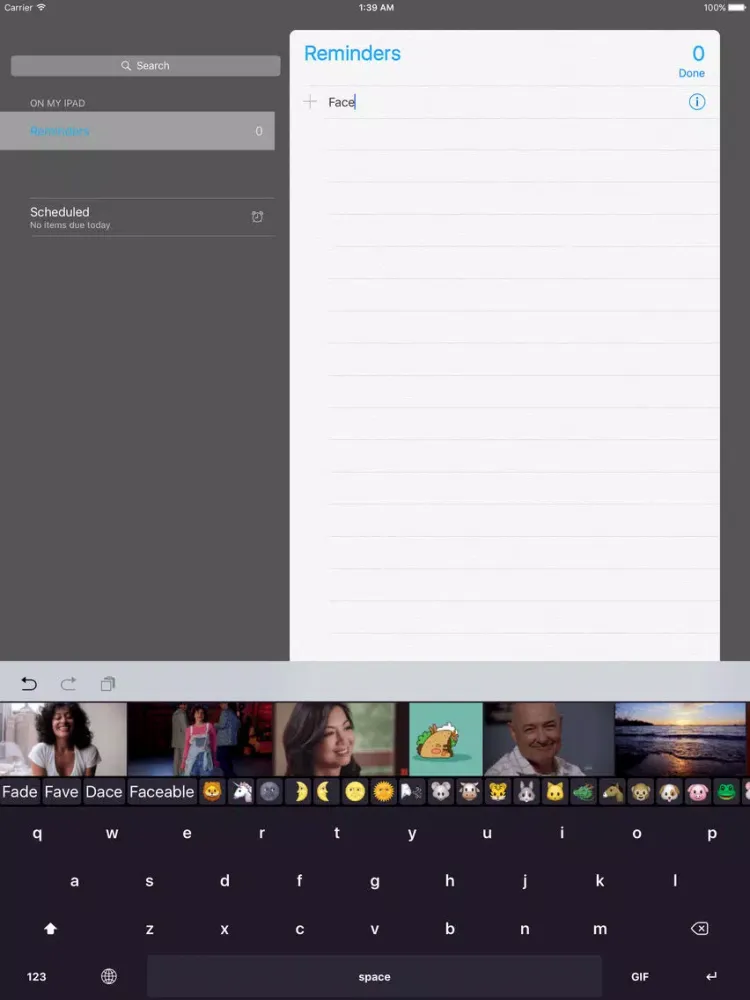
Task: Select the laughing curly-haired woman GIF
Action: 63,739
